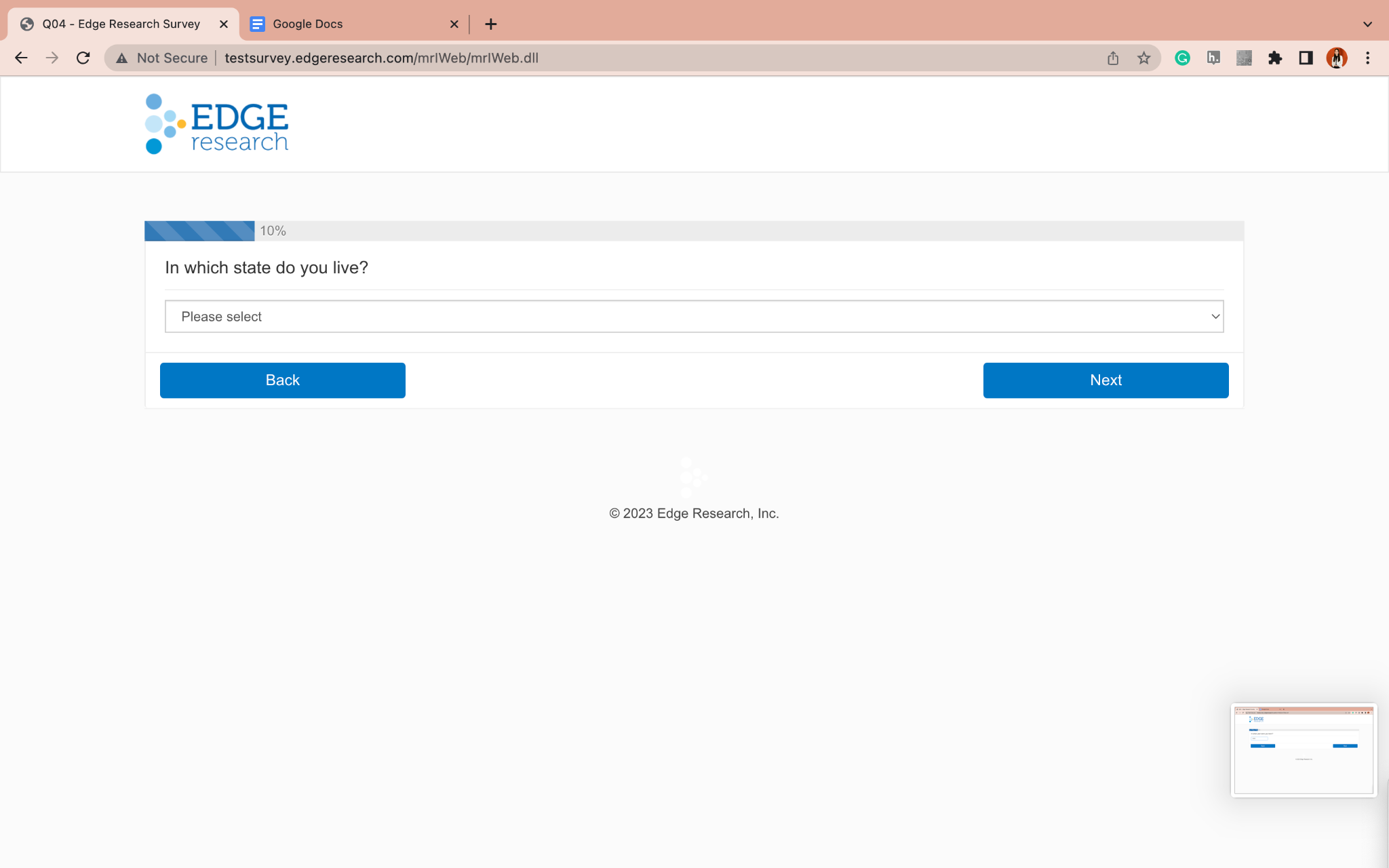
Task: Expand the tab search chevron
Action: (1367, 24)
